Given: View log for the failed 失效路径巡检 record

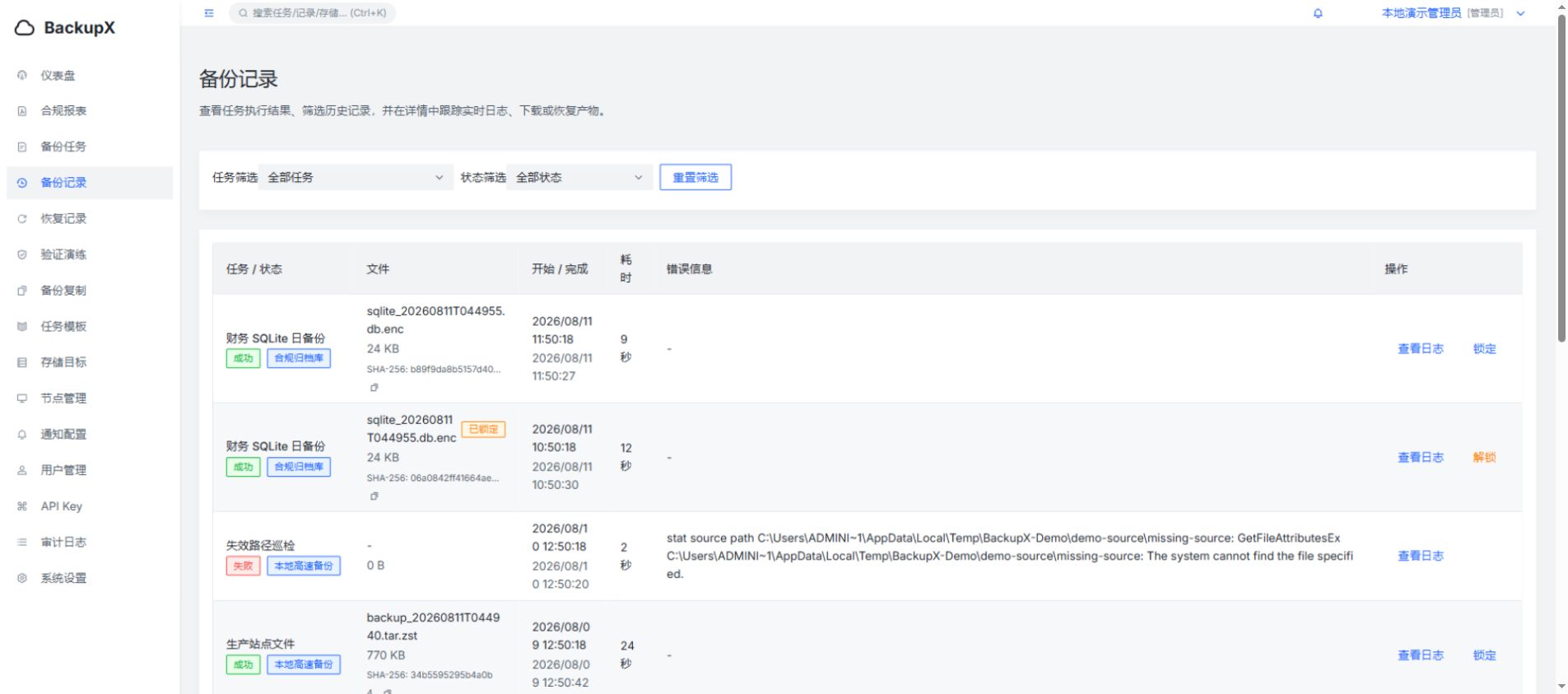Looking at the screenshot, I should [1421, 557].
